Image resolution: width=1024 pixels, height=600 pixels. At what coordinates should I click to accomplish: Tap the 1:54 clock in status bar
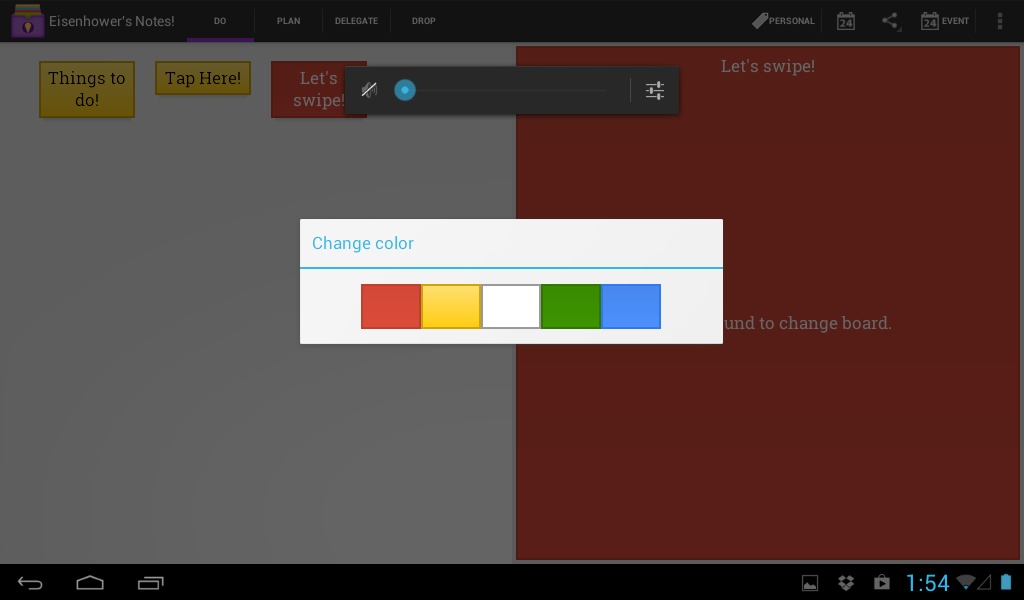click(x=927, y=582)
